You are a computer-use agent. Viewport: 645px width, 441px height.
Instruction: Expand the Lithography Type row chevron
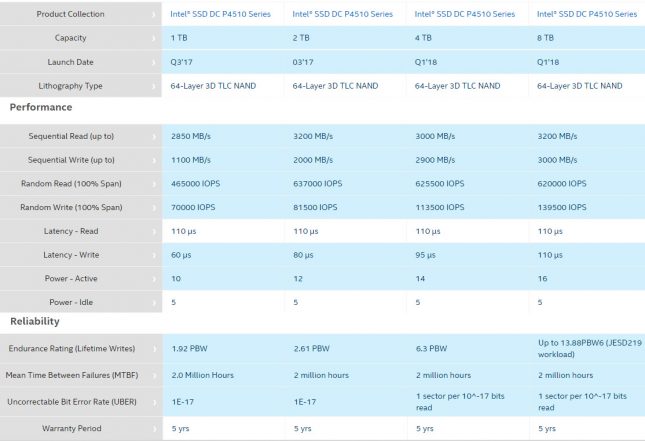pyautogui.click(x=154, y=86)
